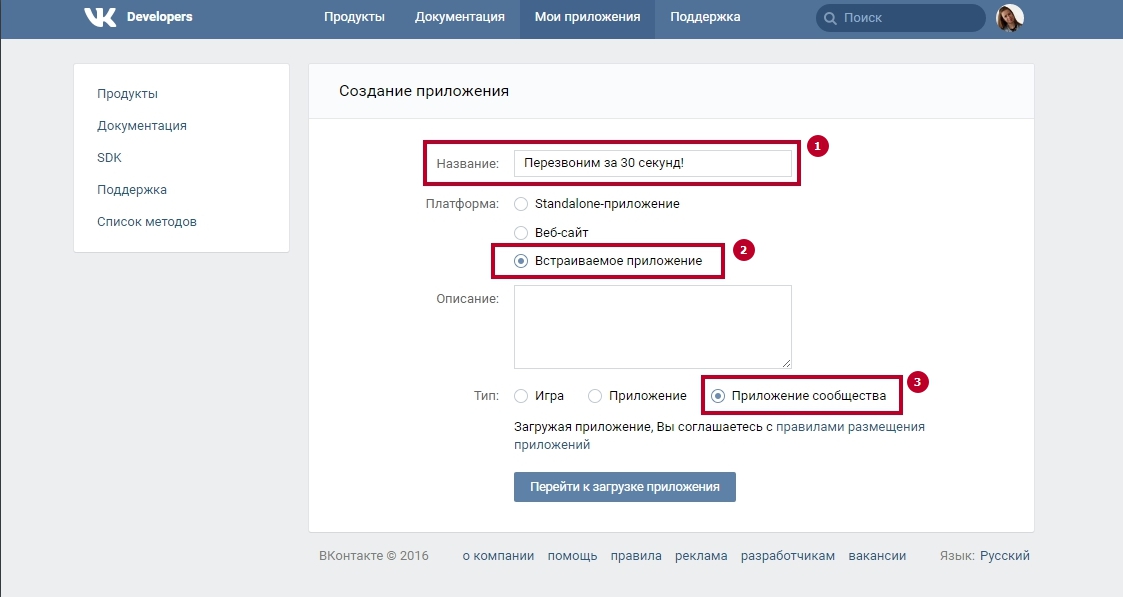Select Встраиваемое приложение radio button

(x=521, y=261)
